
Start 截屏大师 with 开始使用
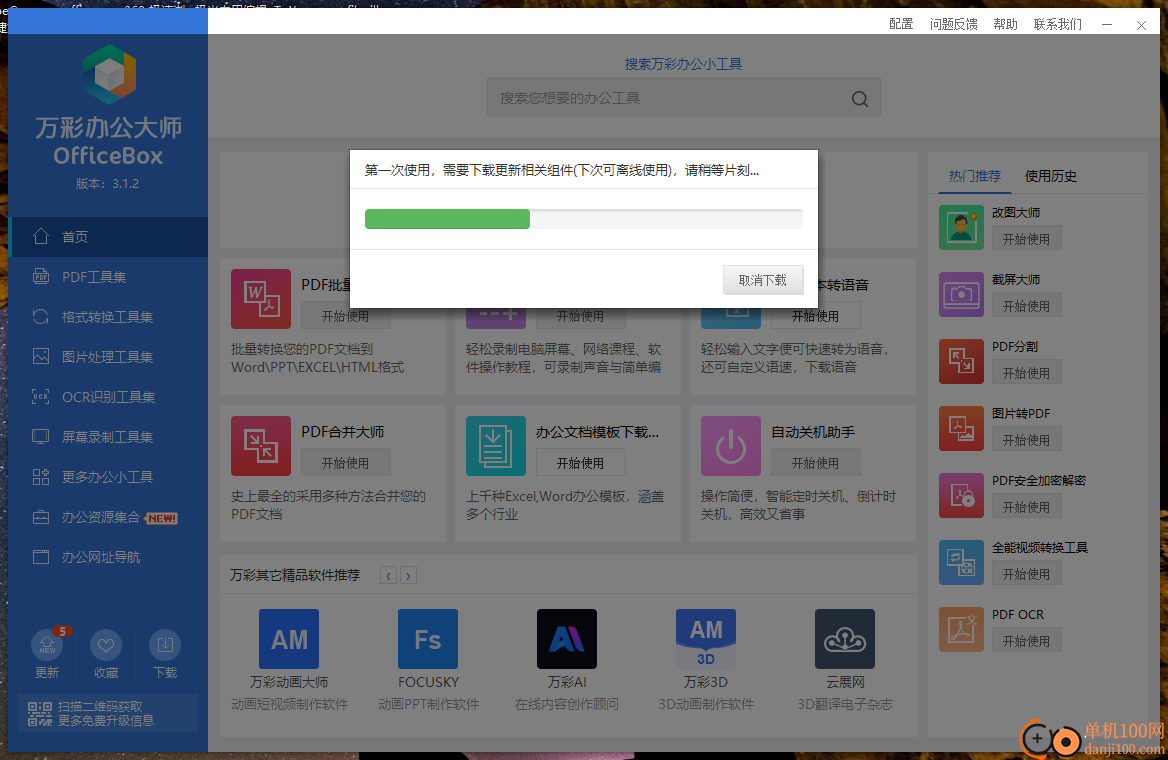click(1026, 306)
